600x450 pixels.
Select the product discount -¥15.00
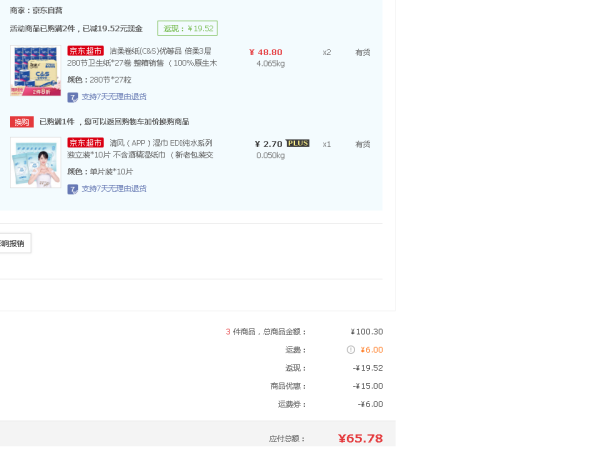[x=368, y=386]
